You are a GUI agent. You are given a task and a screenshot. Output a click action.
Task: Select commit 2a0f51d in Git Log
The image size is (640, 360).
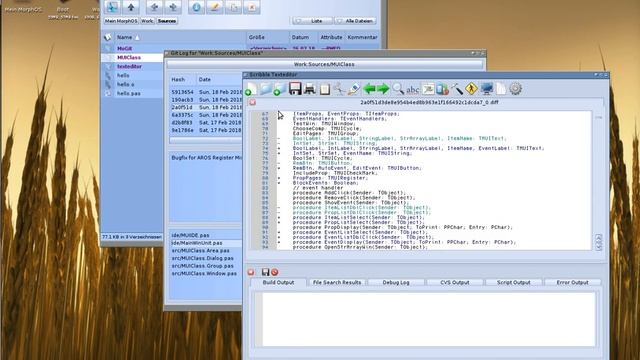point(206,107)
